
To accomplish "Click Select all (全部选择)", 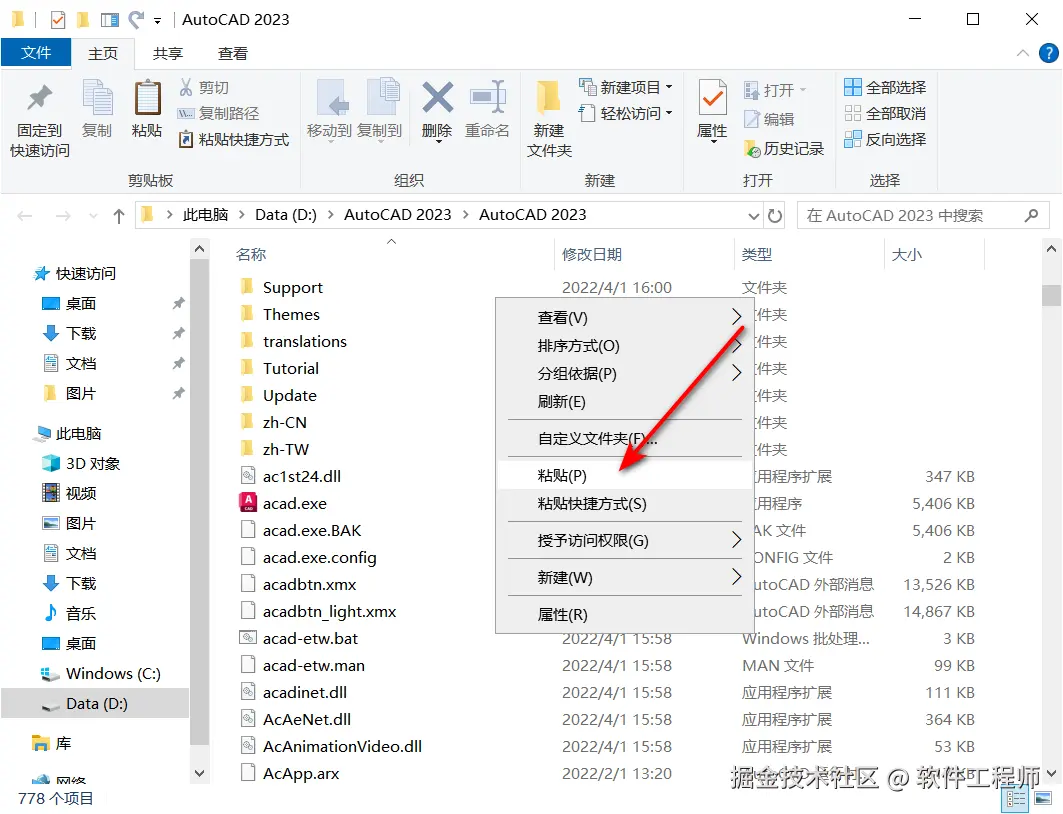I will tap(885, 87).
